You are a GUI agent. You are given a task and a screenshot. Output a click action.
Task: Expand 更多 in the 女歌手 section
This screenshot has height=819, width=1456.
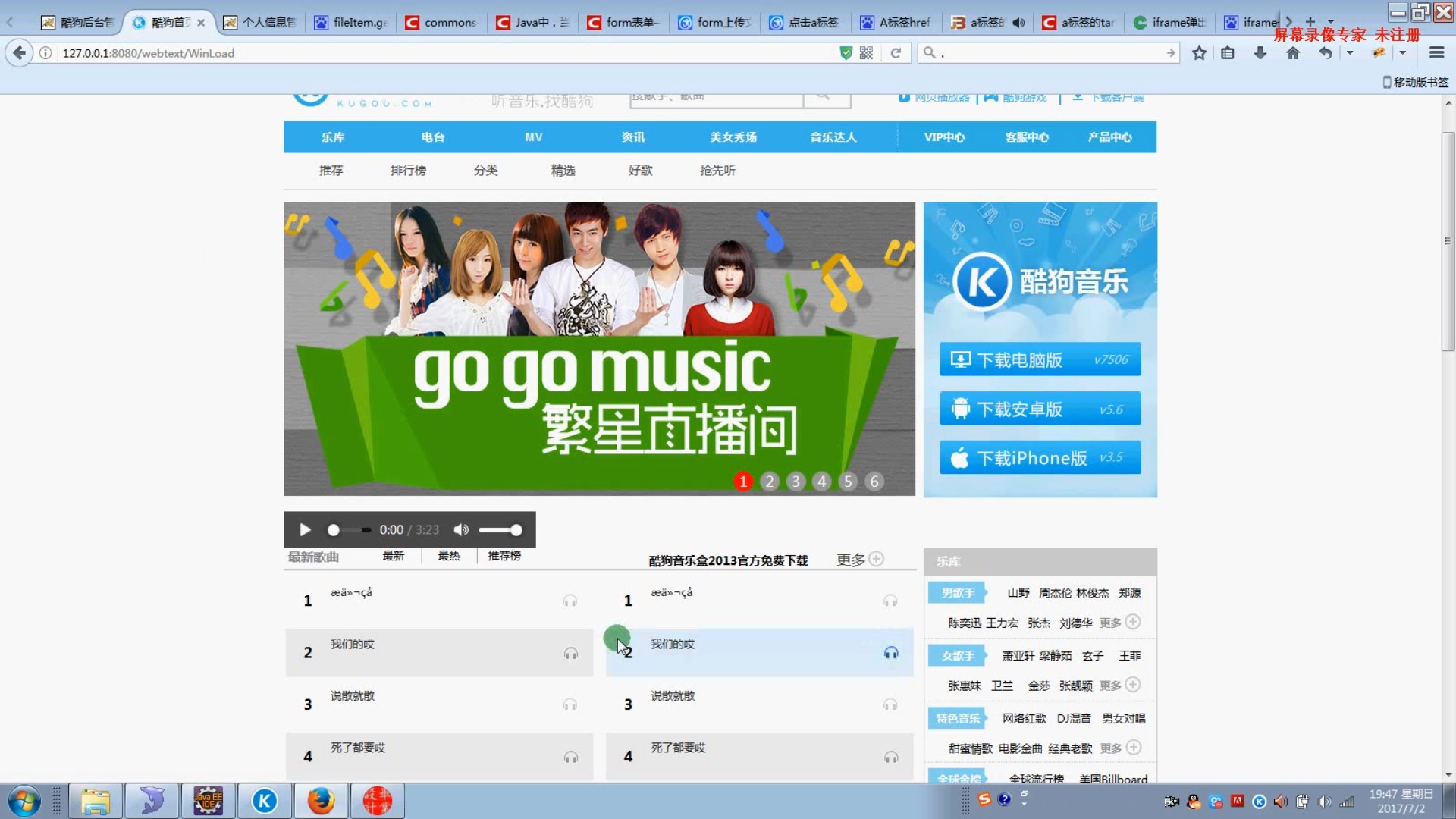tap(1120, 686)
